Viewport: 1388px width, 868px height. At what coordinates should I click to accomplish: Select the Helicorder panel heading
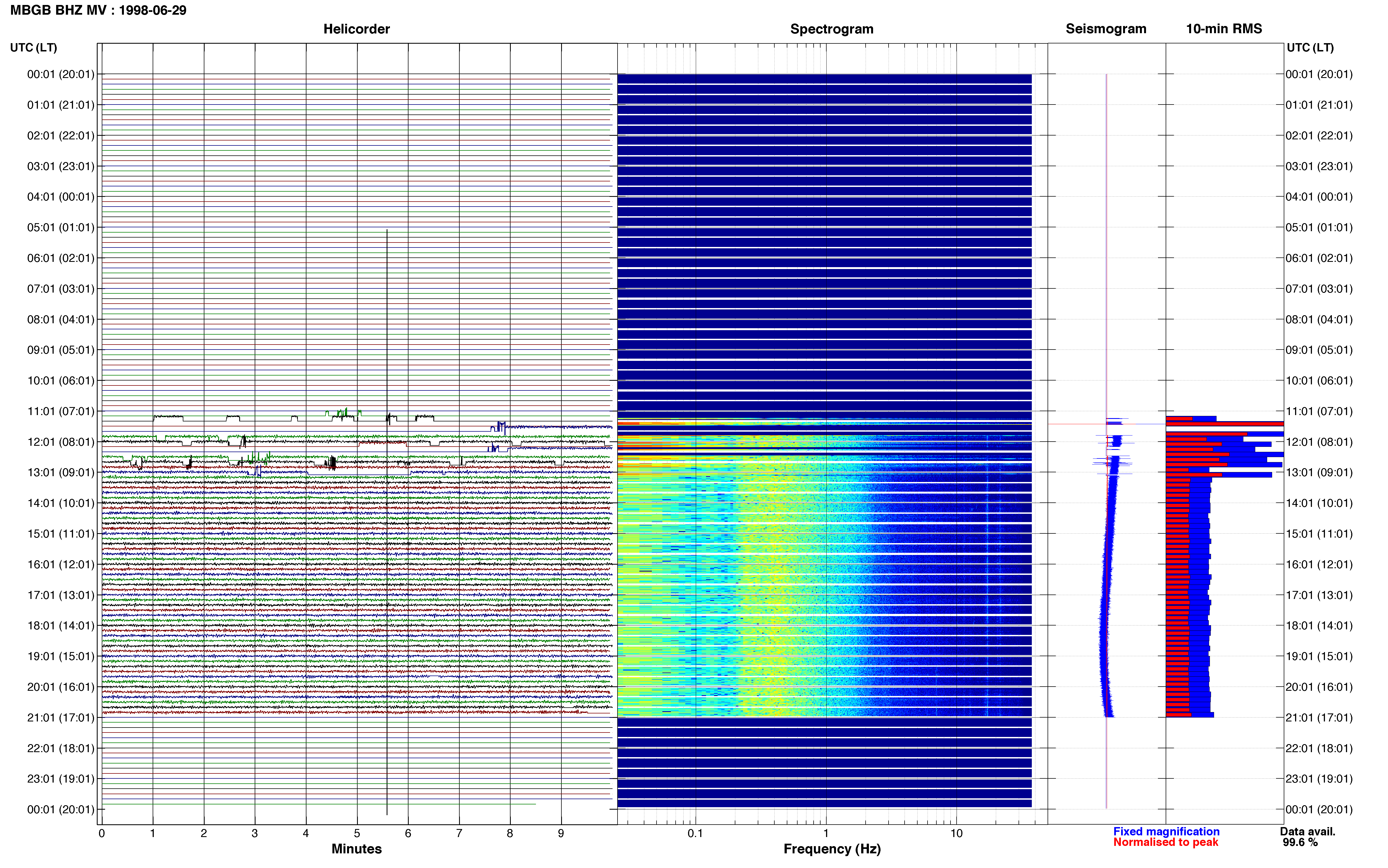pos(356,29)
